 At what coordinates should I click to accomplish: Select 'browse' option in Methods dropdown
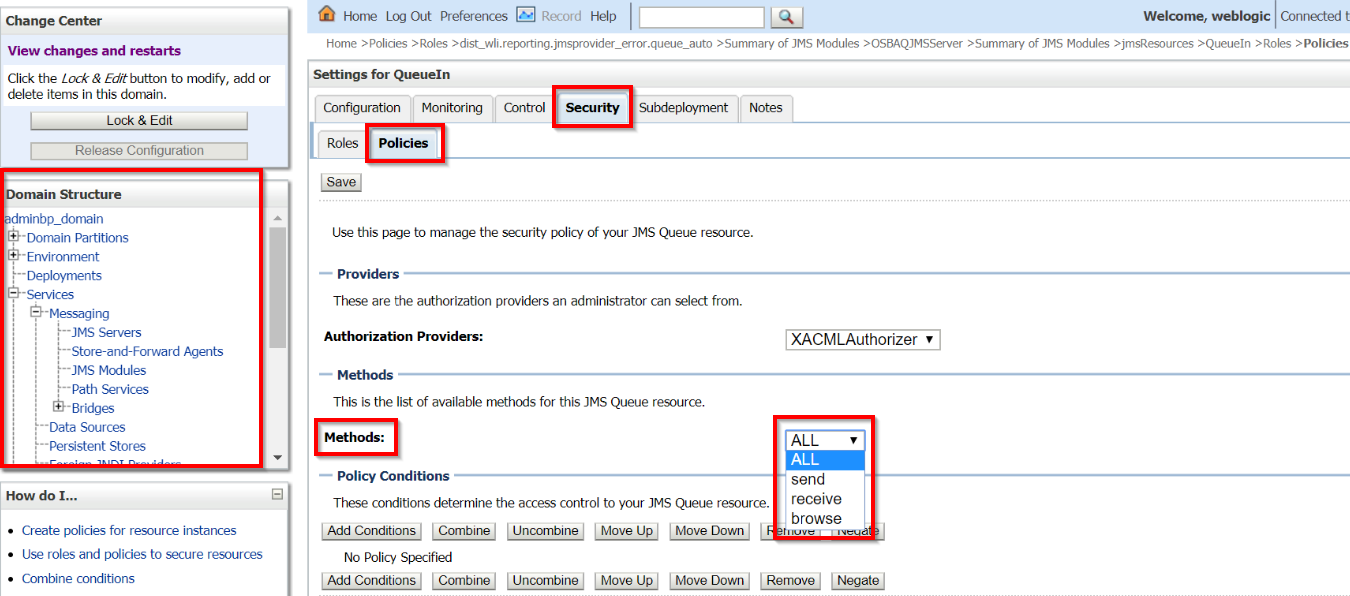click(x=816, y=518)
